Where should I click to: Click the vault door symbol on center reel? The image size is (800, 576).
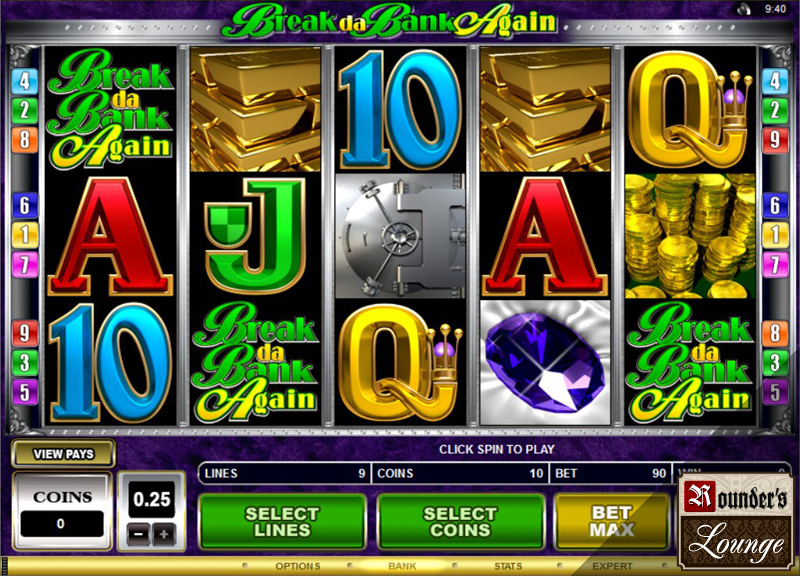401,236
